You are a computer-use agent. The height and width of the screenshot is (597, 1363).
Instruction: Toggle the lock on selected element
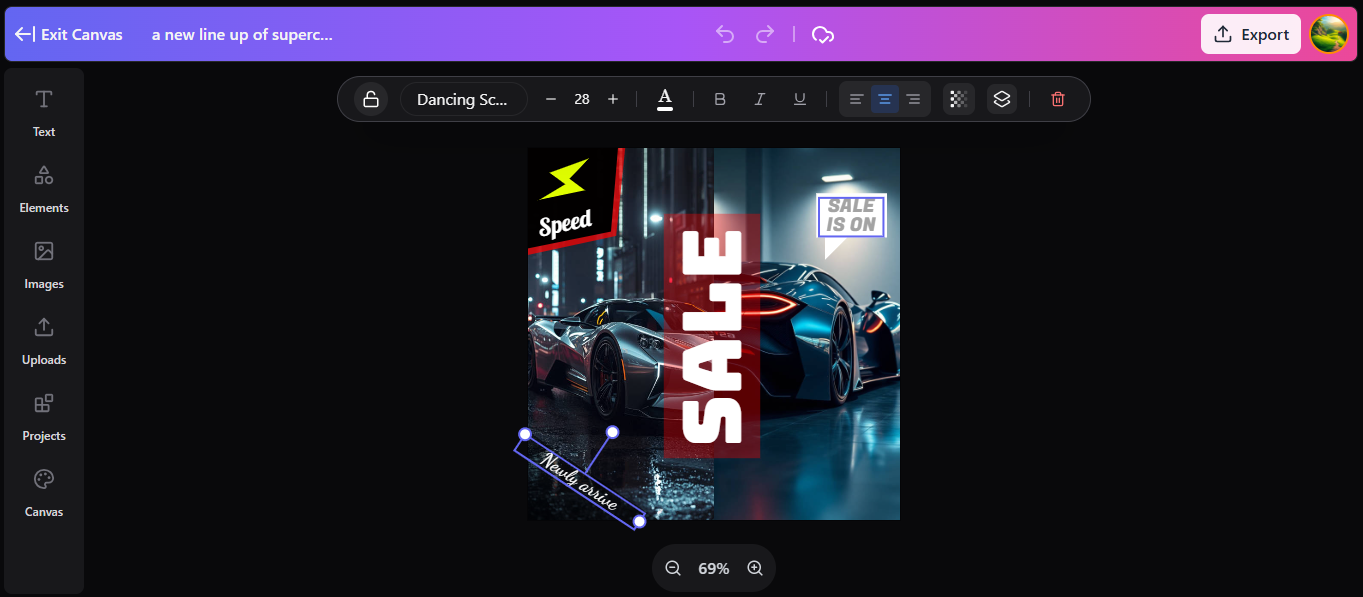(x=371, y=99)
